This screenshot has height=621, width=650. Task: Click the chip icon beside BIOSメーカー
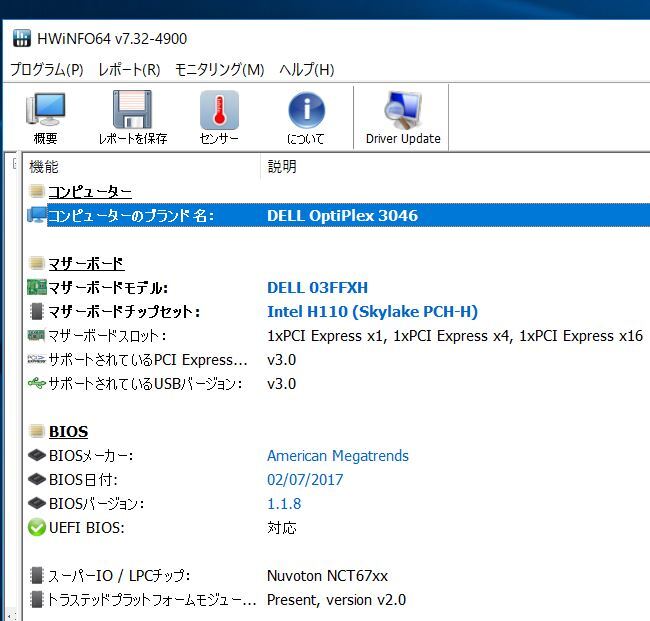pyautogui.click(x=36, y=455)
